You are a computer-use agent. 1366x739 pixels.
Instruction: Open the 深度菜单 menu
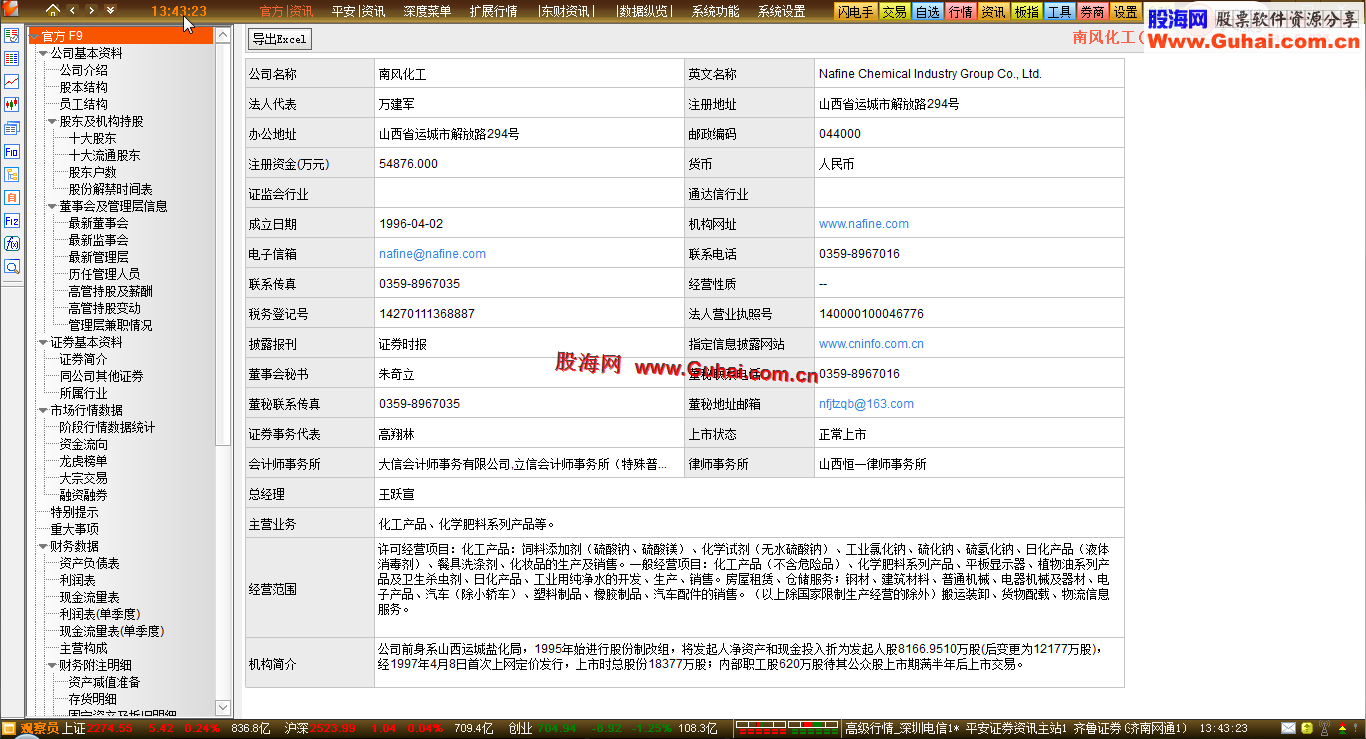point(427,12)
